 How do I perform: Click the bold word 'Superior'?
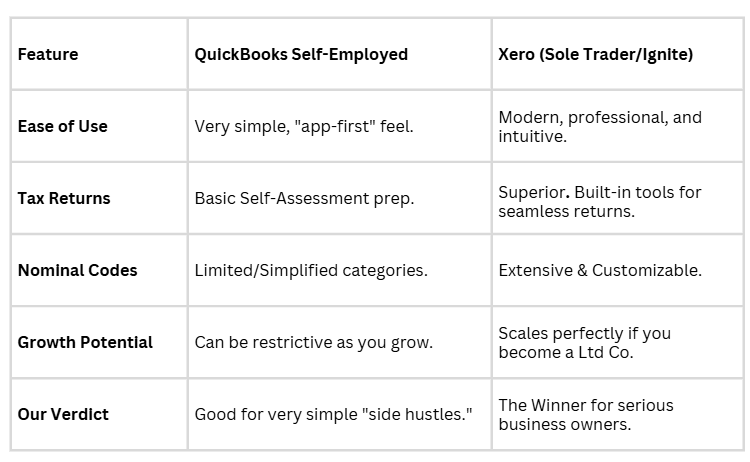coord(534,190)
